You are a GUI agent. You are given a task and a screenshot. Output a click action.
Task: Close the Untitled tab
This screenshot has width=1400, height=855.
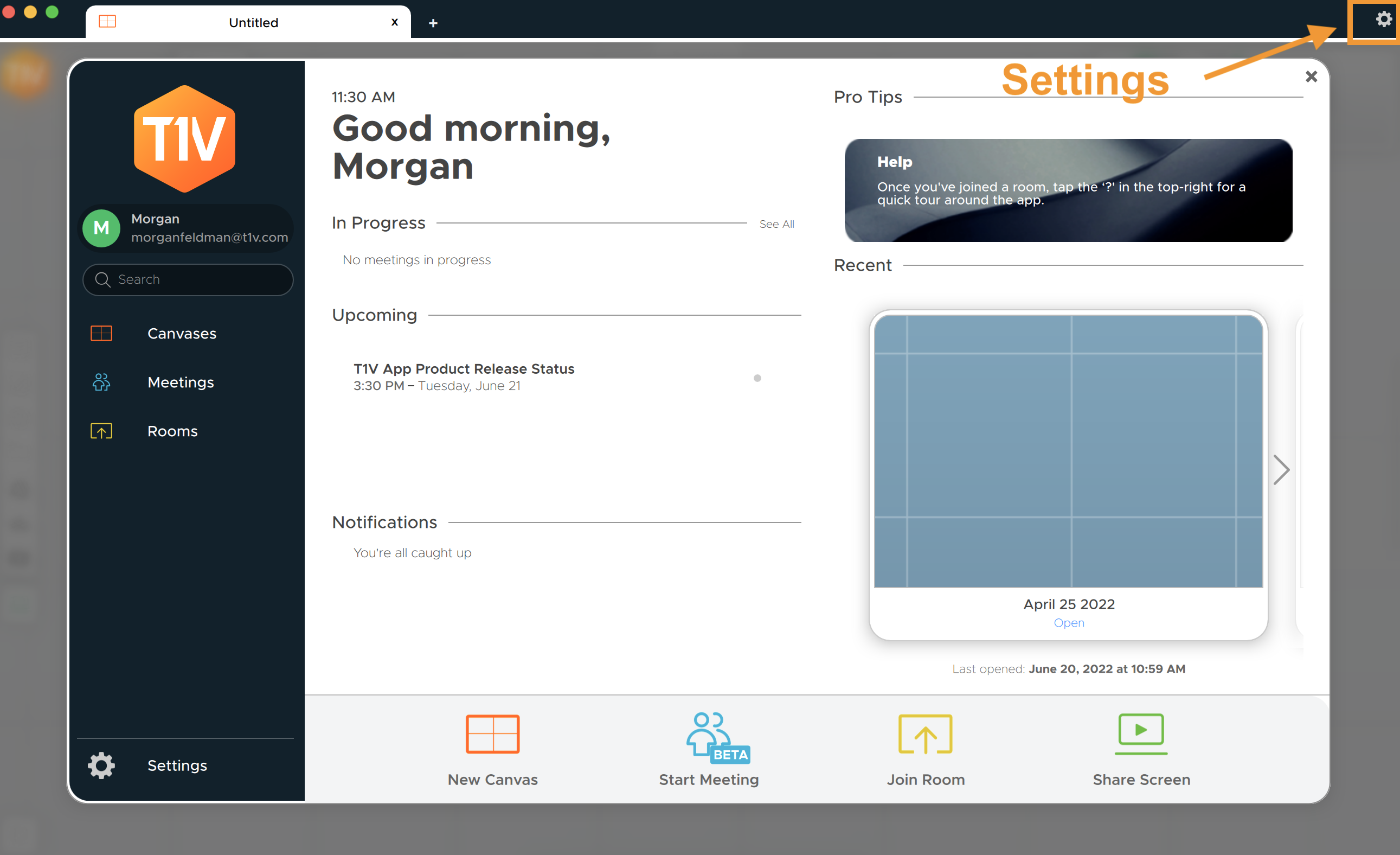click(x=394, y=22)
